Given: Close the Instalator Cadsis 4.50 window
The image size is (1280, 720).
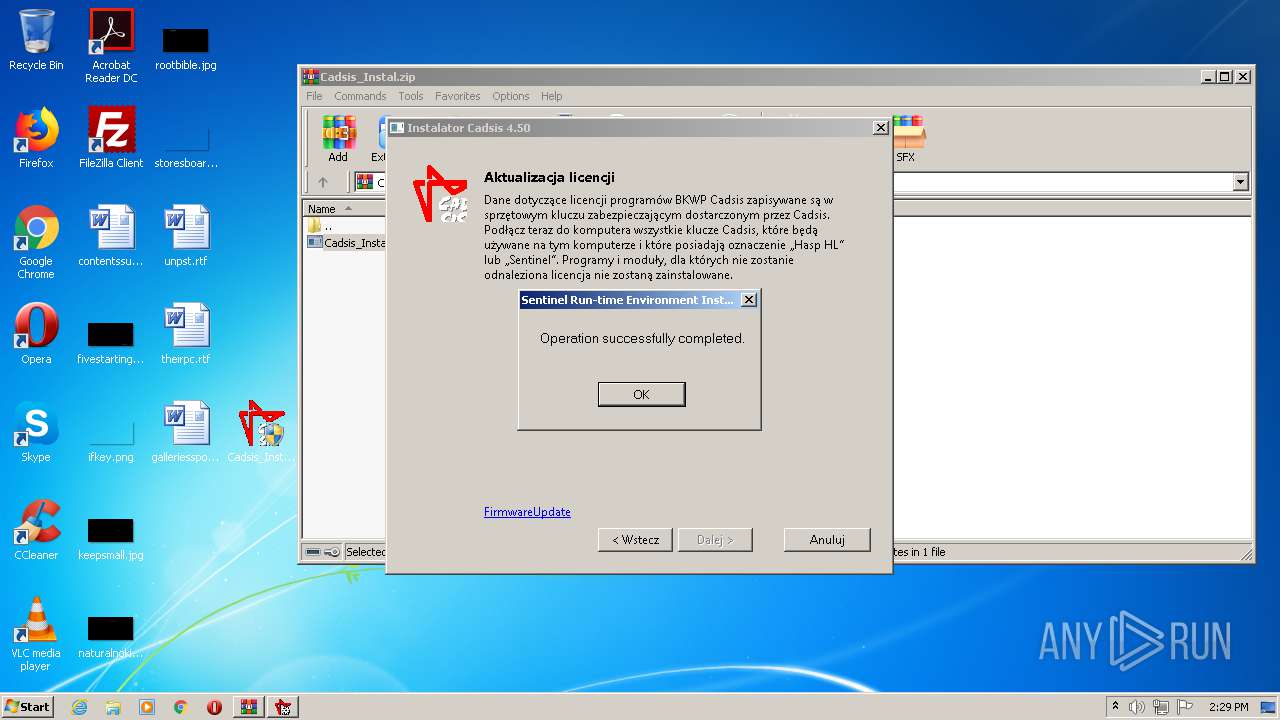Looking at the screenshot, I should 880,128.
